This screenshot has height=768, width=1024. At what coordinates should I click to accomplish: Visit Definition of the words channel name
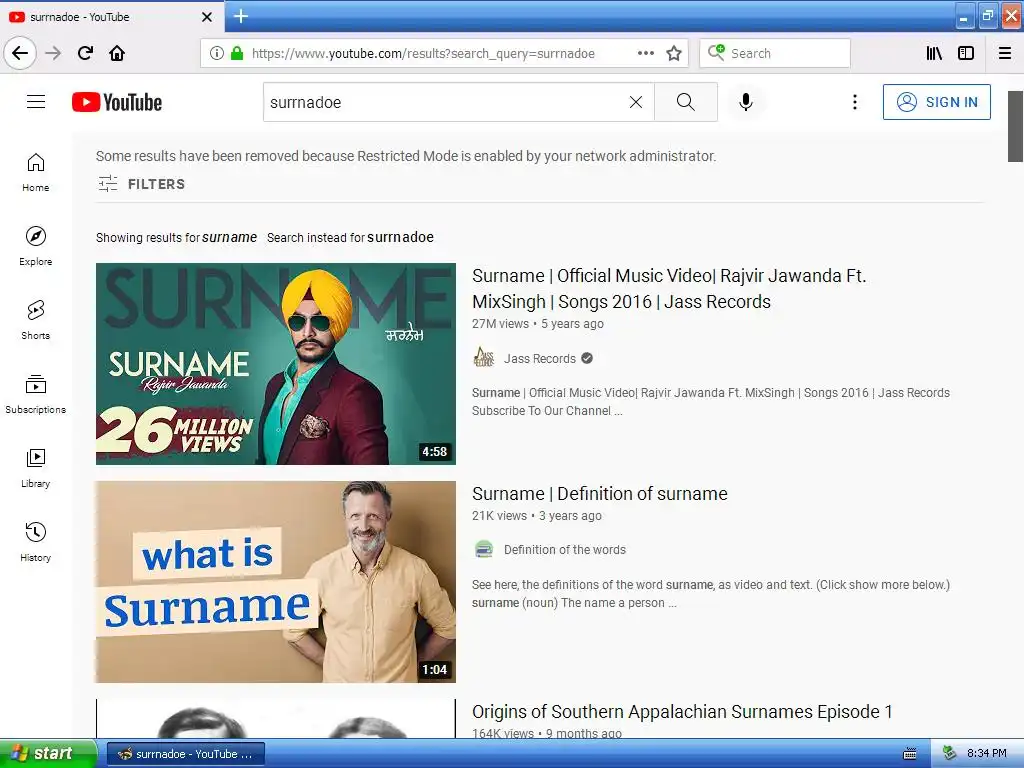click(x=565, y=550)
